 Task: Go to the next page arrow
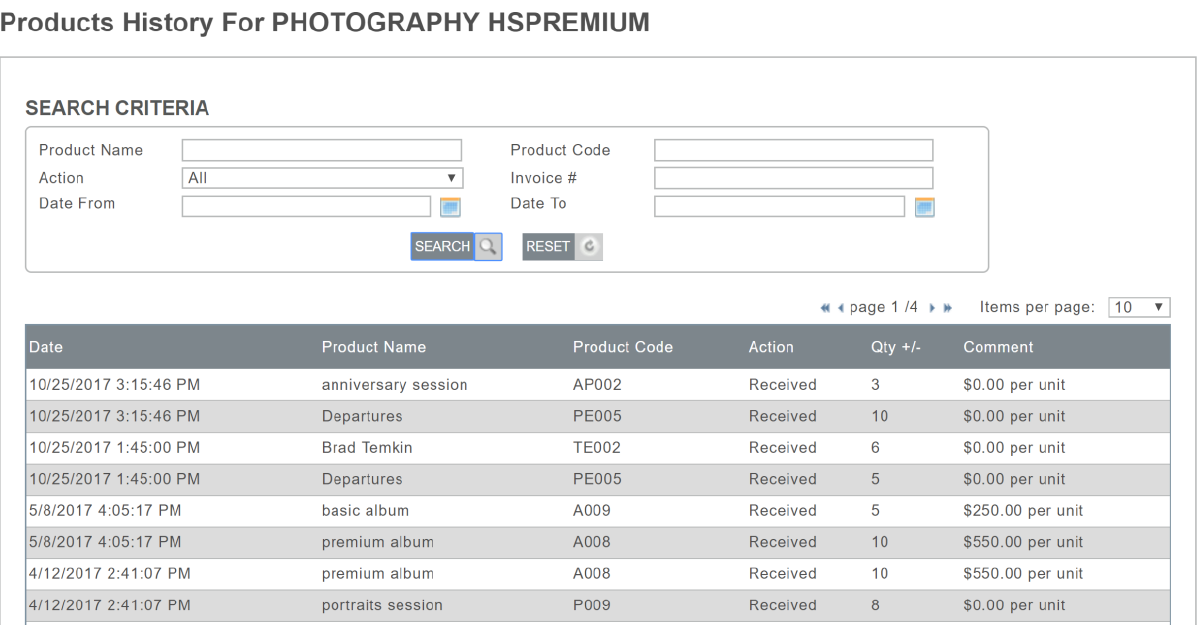[x=932, y=308]
